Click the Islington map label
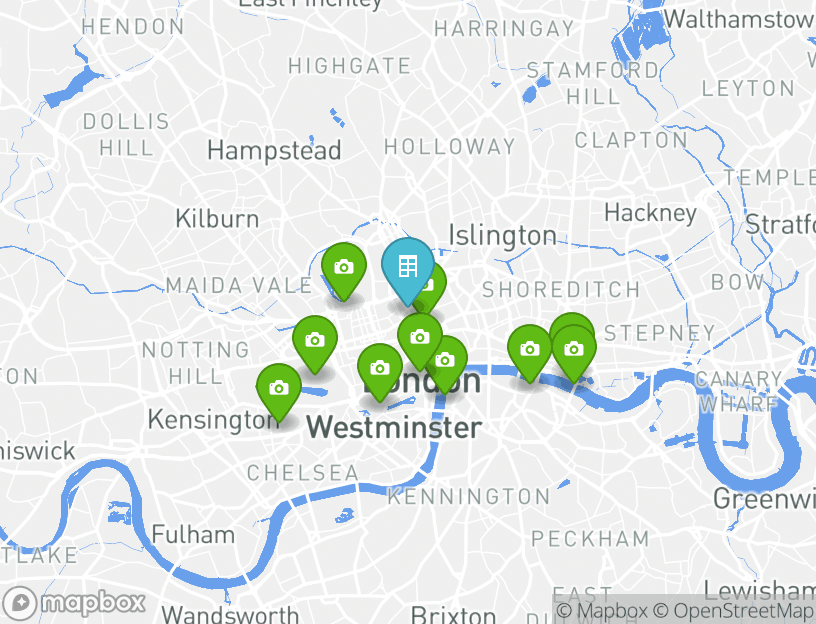816x624 pixels. click(x=503, y=235)
